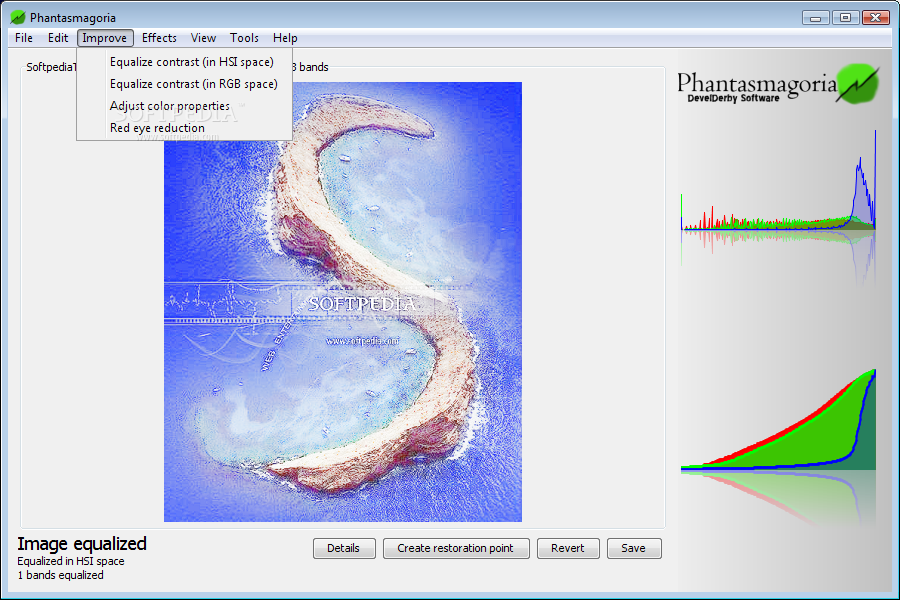Click the Save button

coord(634,548)
